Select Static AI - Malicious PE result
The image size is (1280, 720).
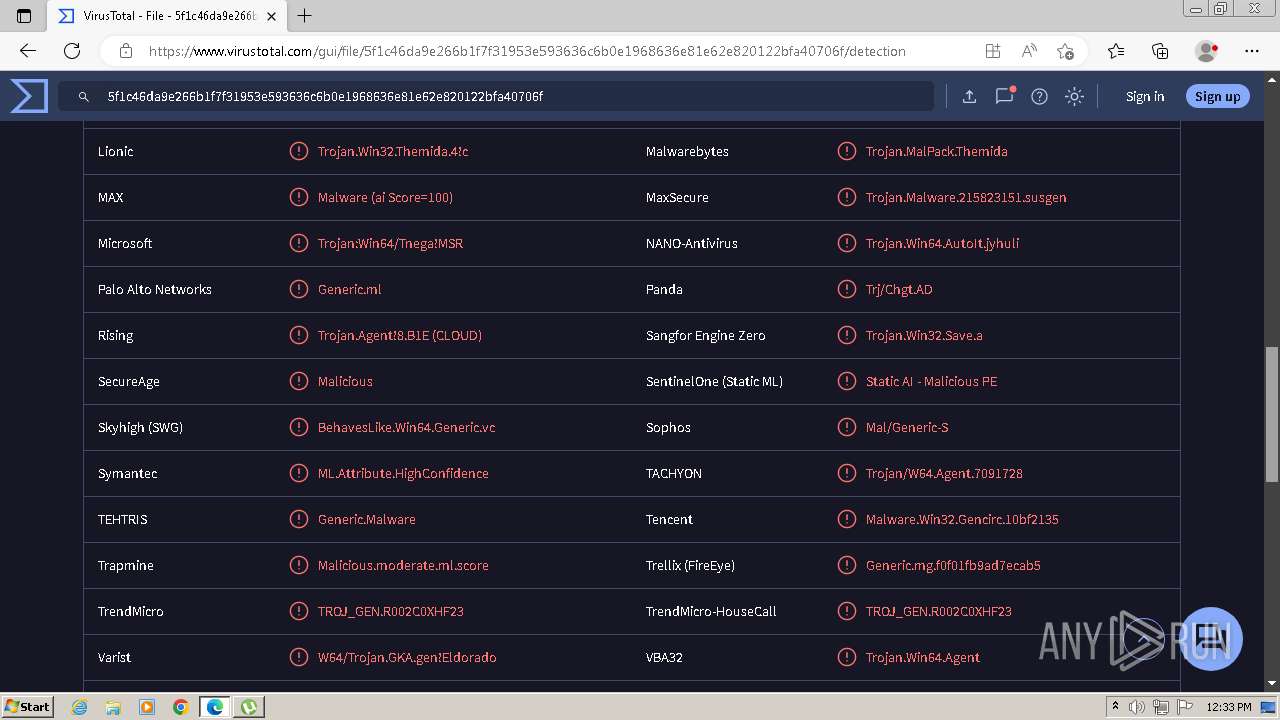[x=931, y=381]
